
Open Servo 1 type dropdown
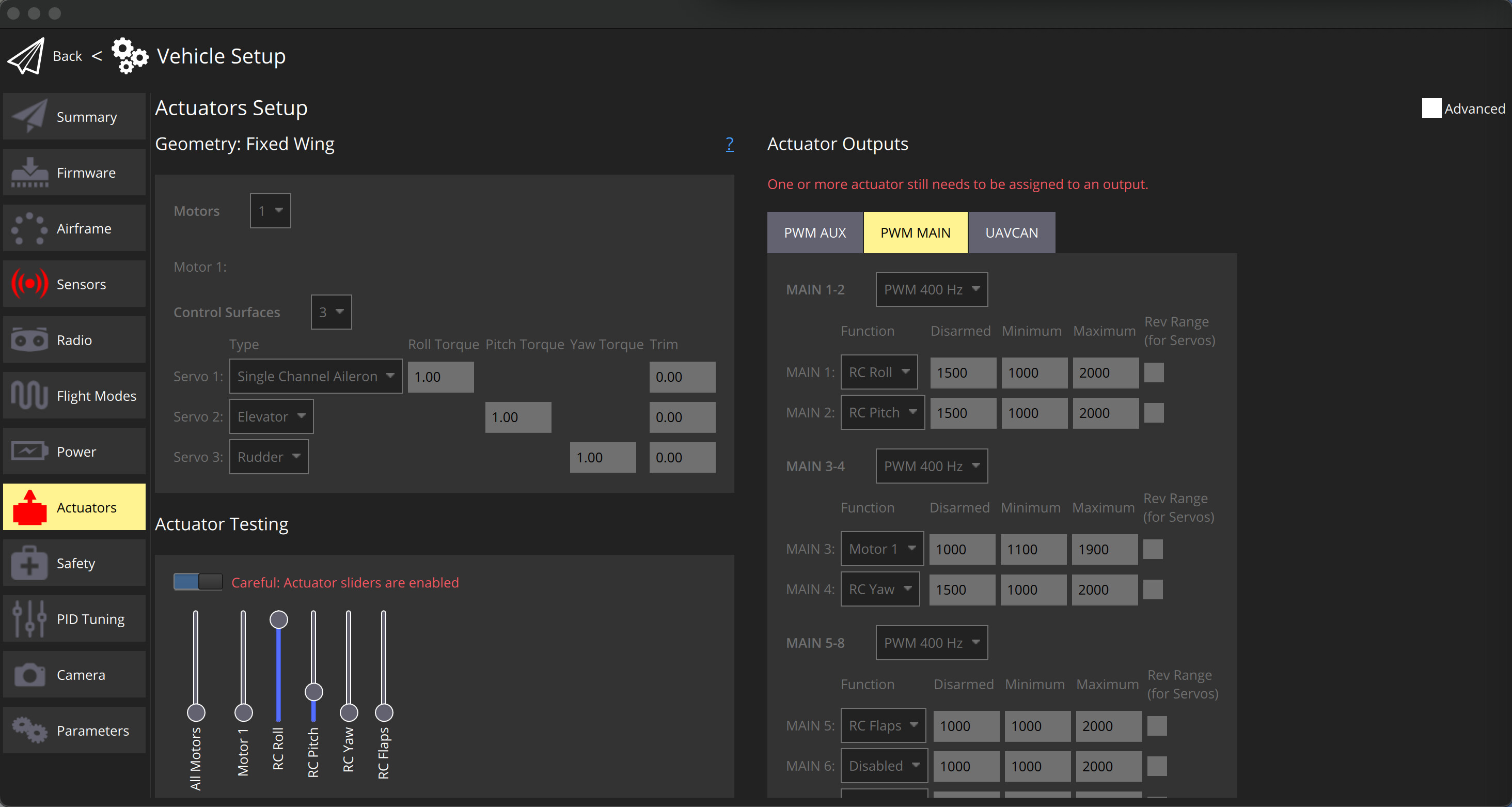[x=316, y=377]
